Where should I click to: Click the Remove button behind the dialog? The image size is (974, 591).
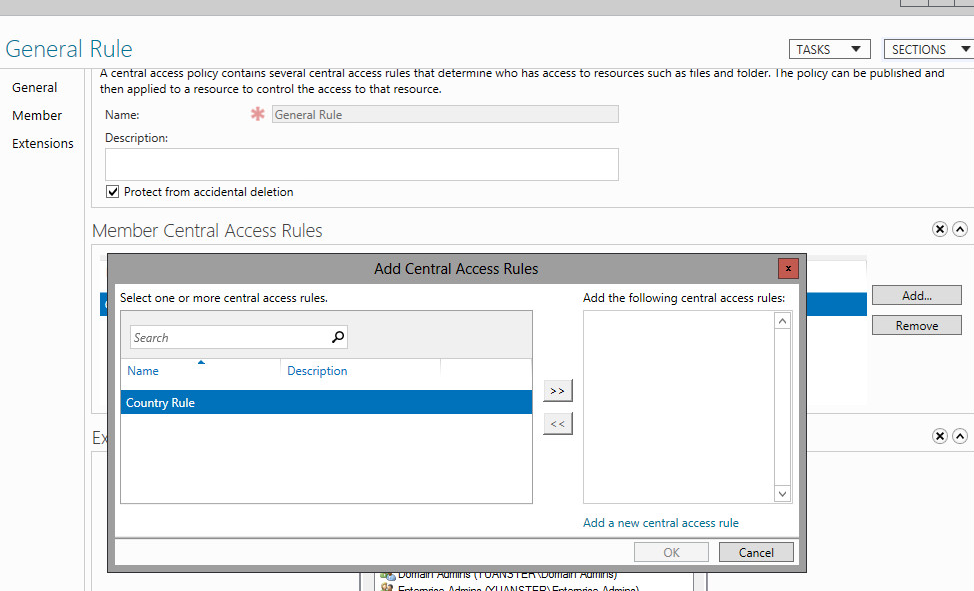(x=916, y=325)
